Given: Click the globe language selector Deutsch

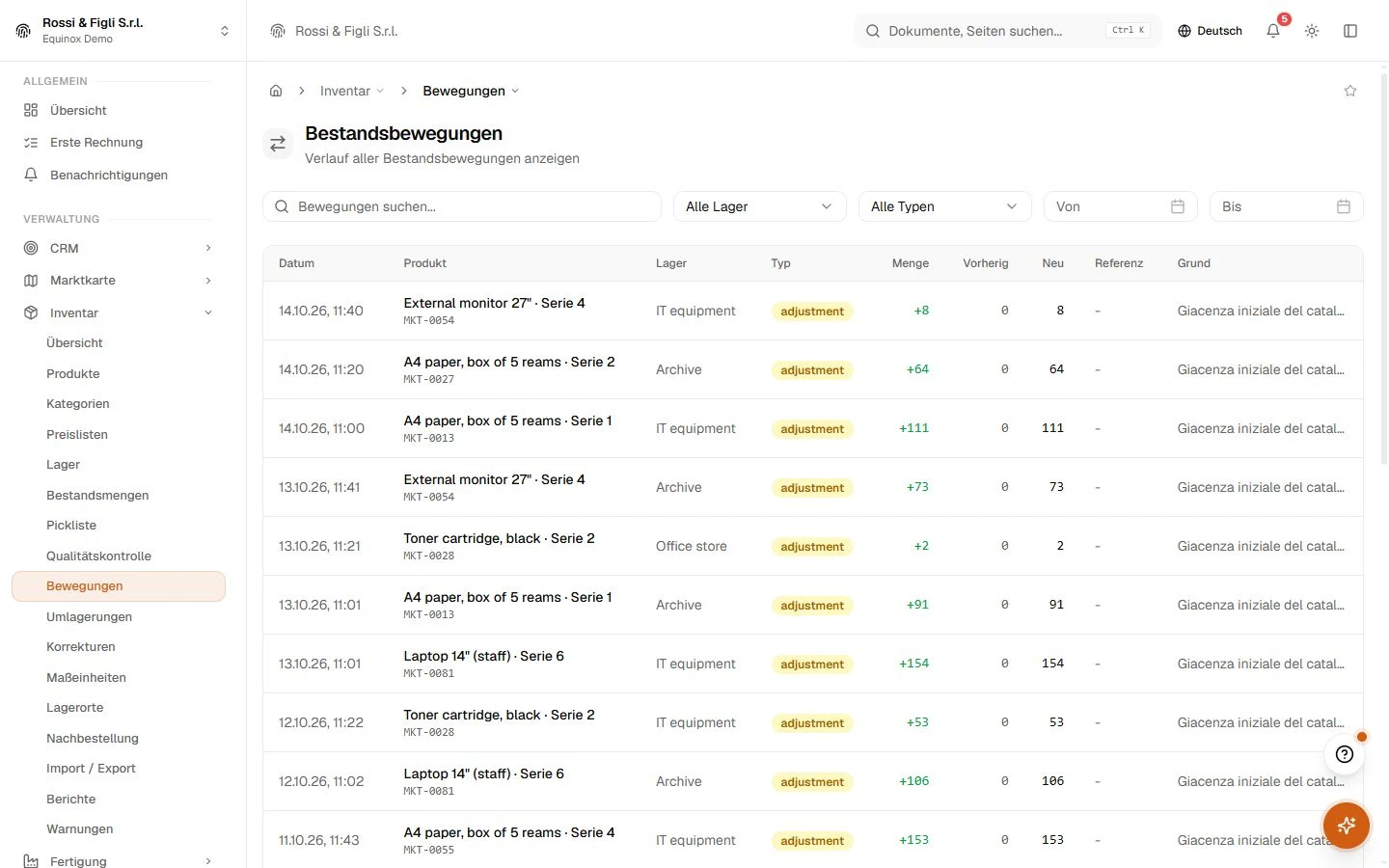Looking at the screenshot, I should [x=1210, y=31].
